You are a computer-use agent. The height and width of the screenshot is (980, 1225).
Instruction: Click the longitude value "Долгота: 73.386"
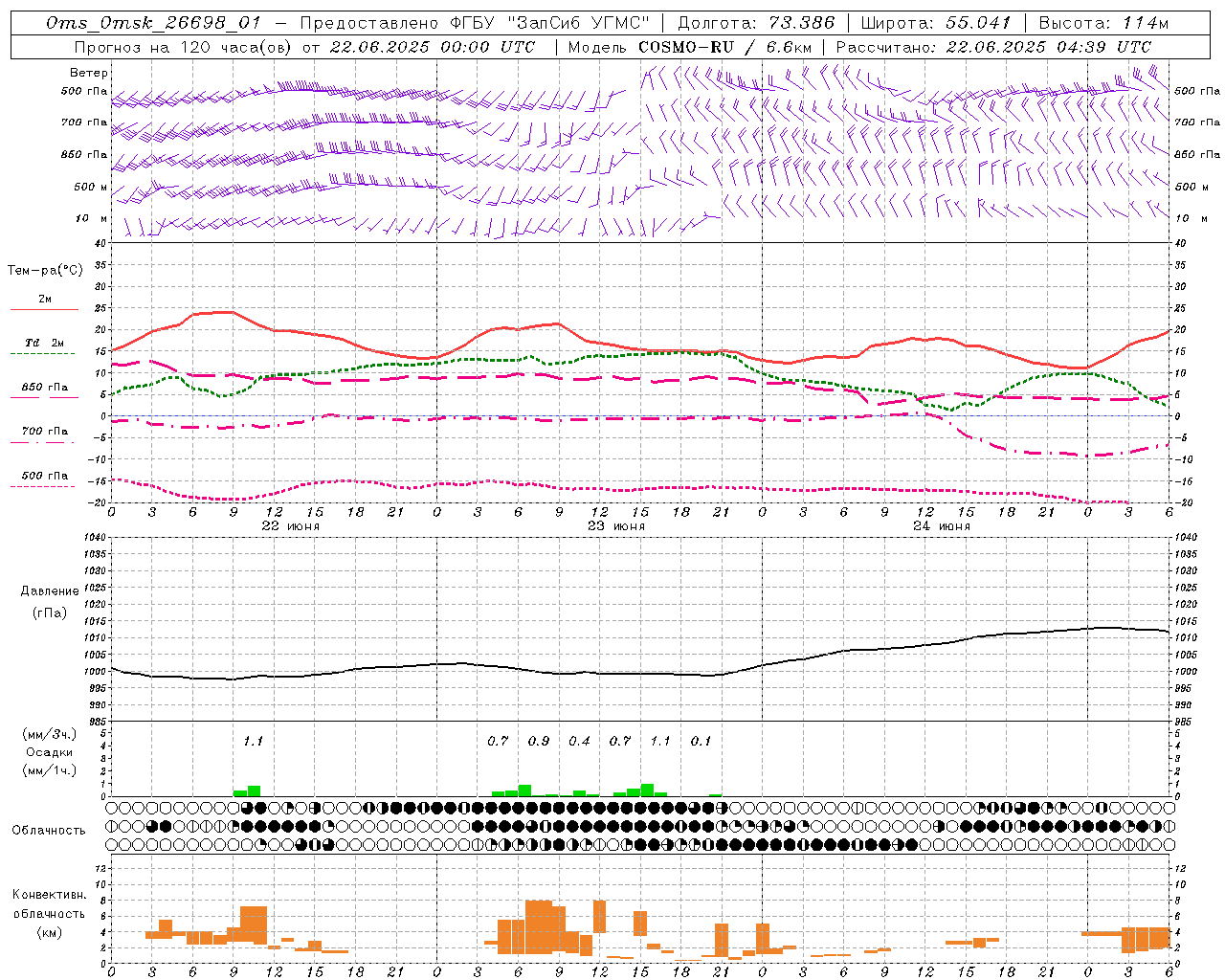click(756, 23)
